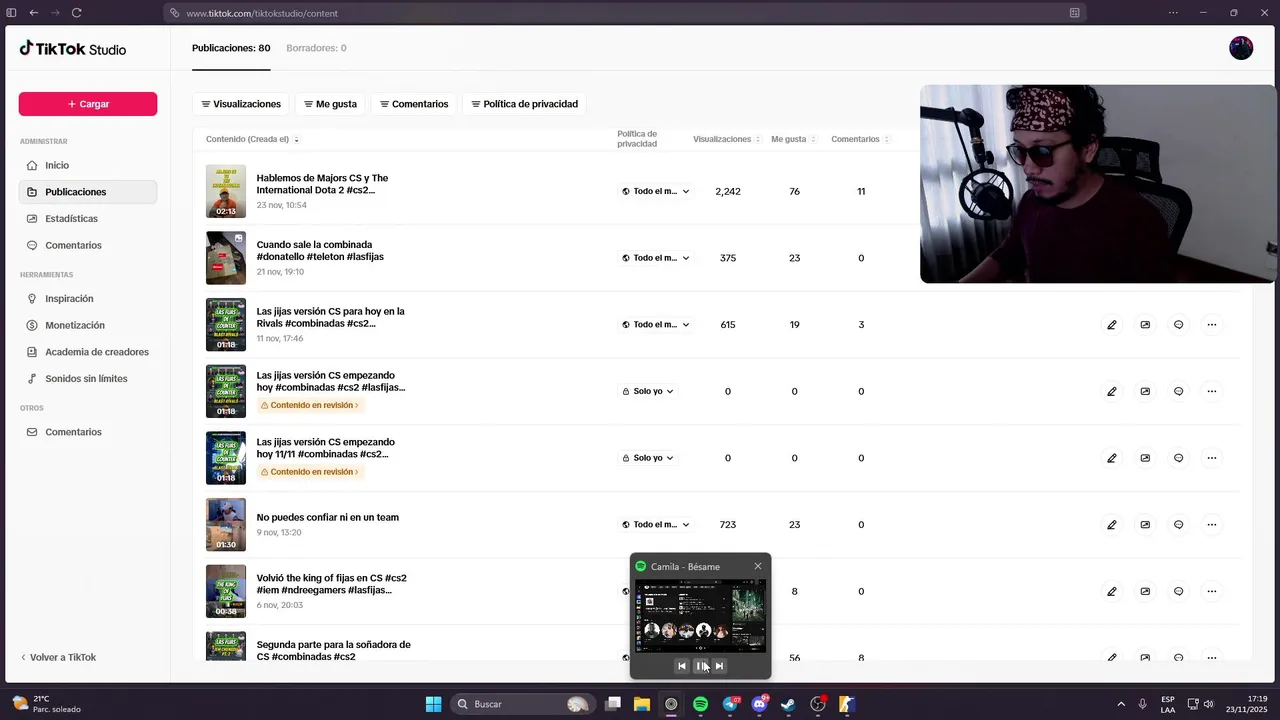Open the Comentarios filter chip

pyautogui.click(x=414, y=104)
